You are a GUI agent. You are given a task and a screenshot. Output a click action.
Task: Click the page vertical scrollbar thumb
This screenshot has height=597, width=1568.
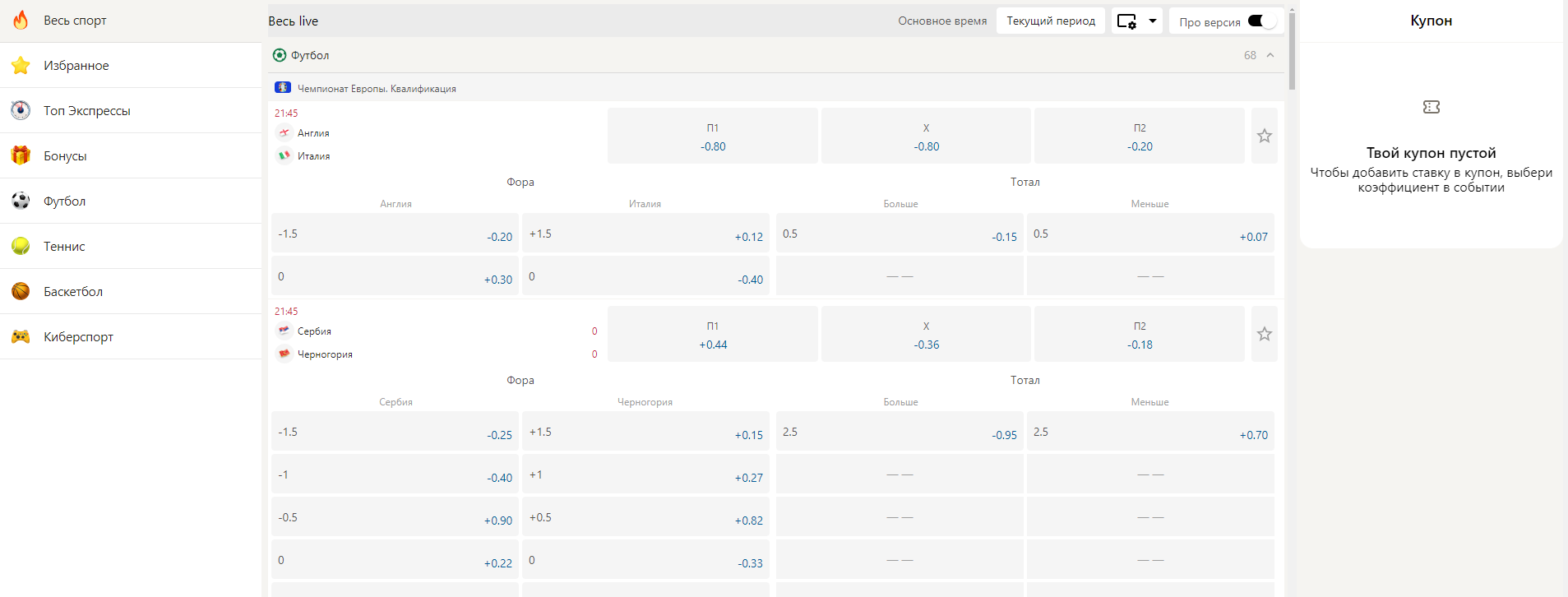click(x=1292, y=51)
